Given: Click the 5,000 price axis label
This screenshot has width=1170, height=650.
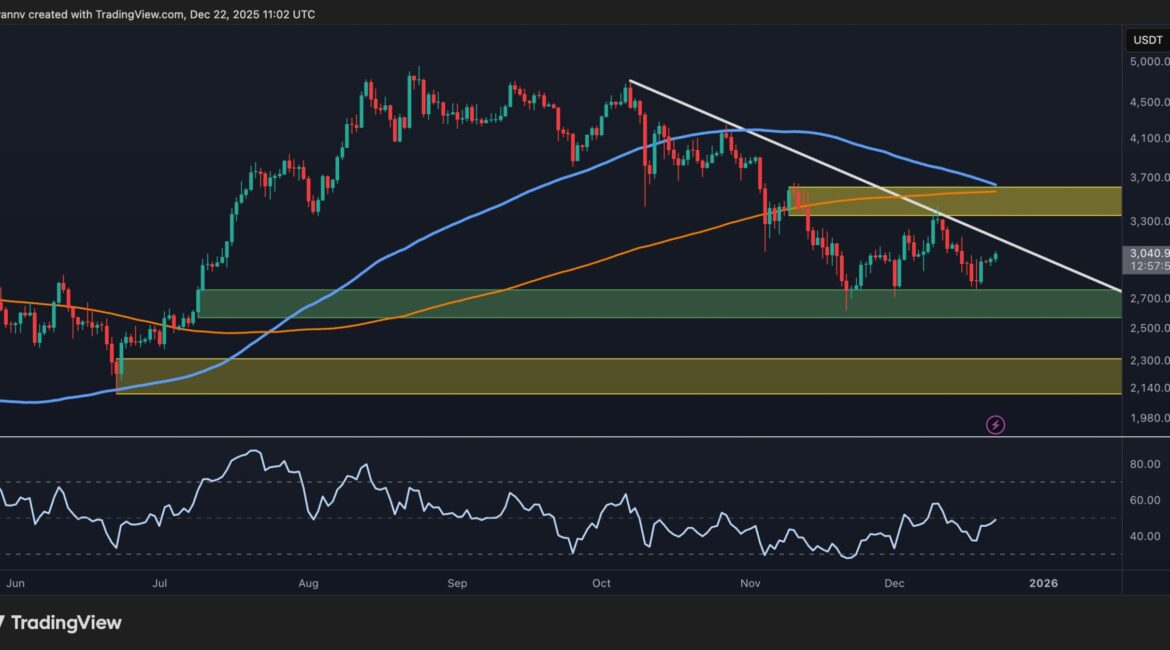Looking at the screenshot, I should [1144, 62].
